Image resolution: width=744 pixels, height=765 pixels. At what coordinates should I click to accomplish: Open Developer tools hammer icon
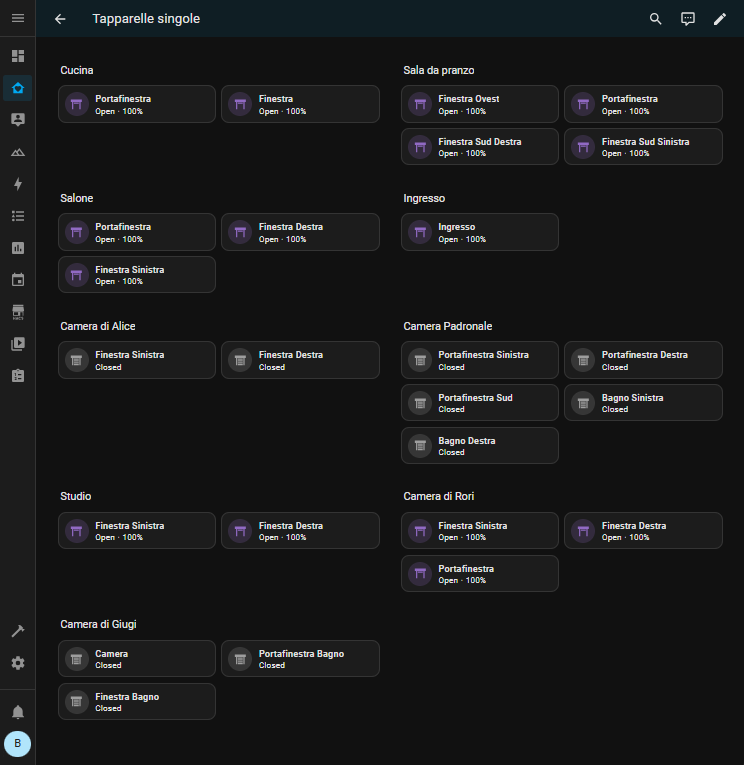[x=17, y=631]
